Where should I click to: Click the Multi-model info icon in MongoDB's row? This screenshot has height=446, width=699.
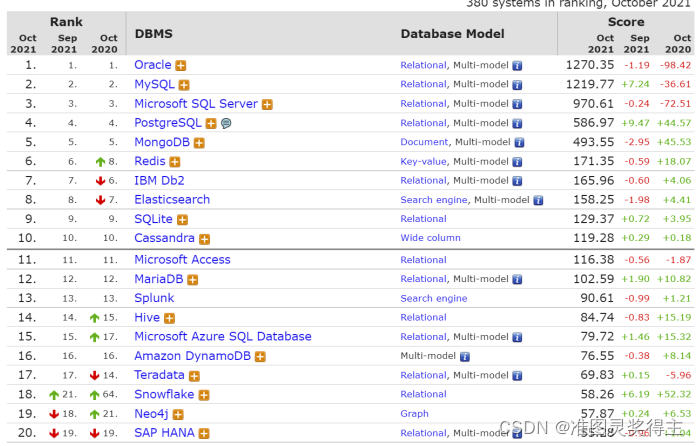pos(519,143)
